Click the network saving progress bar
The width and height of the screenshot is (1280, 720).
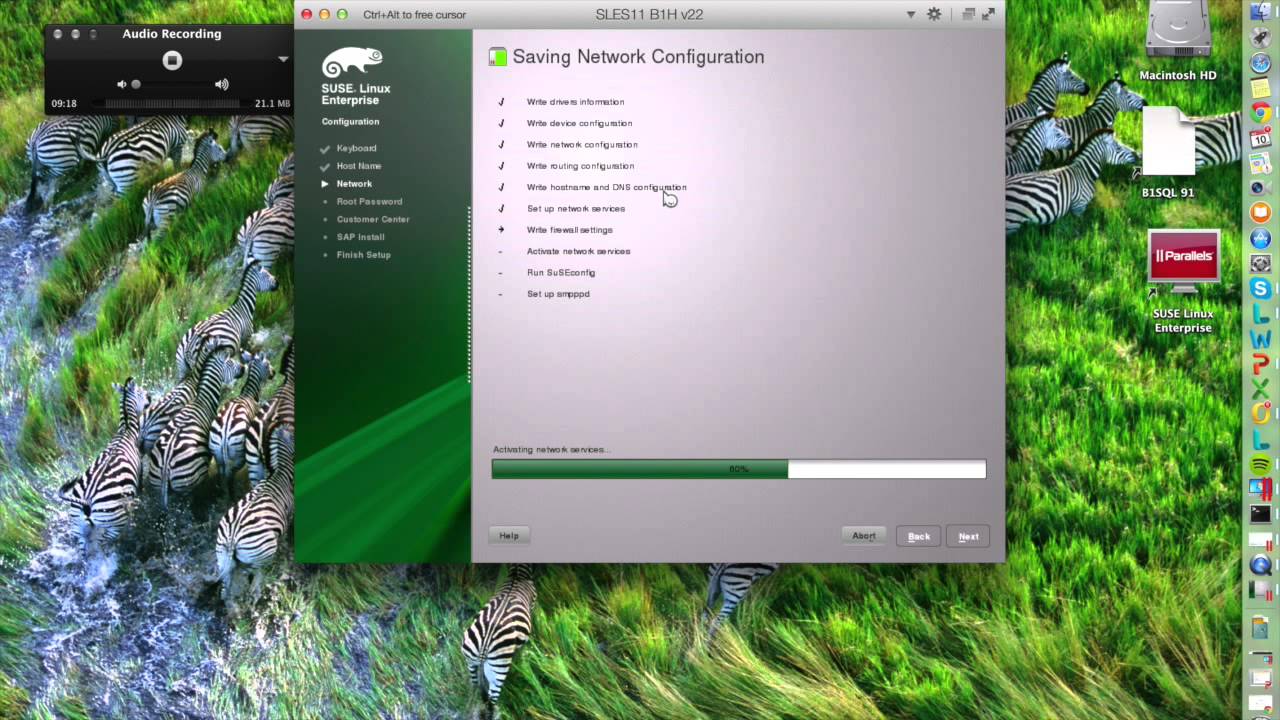(x=739, y=469)
